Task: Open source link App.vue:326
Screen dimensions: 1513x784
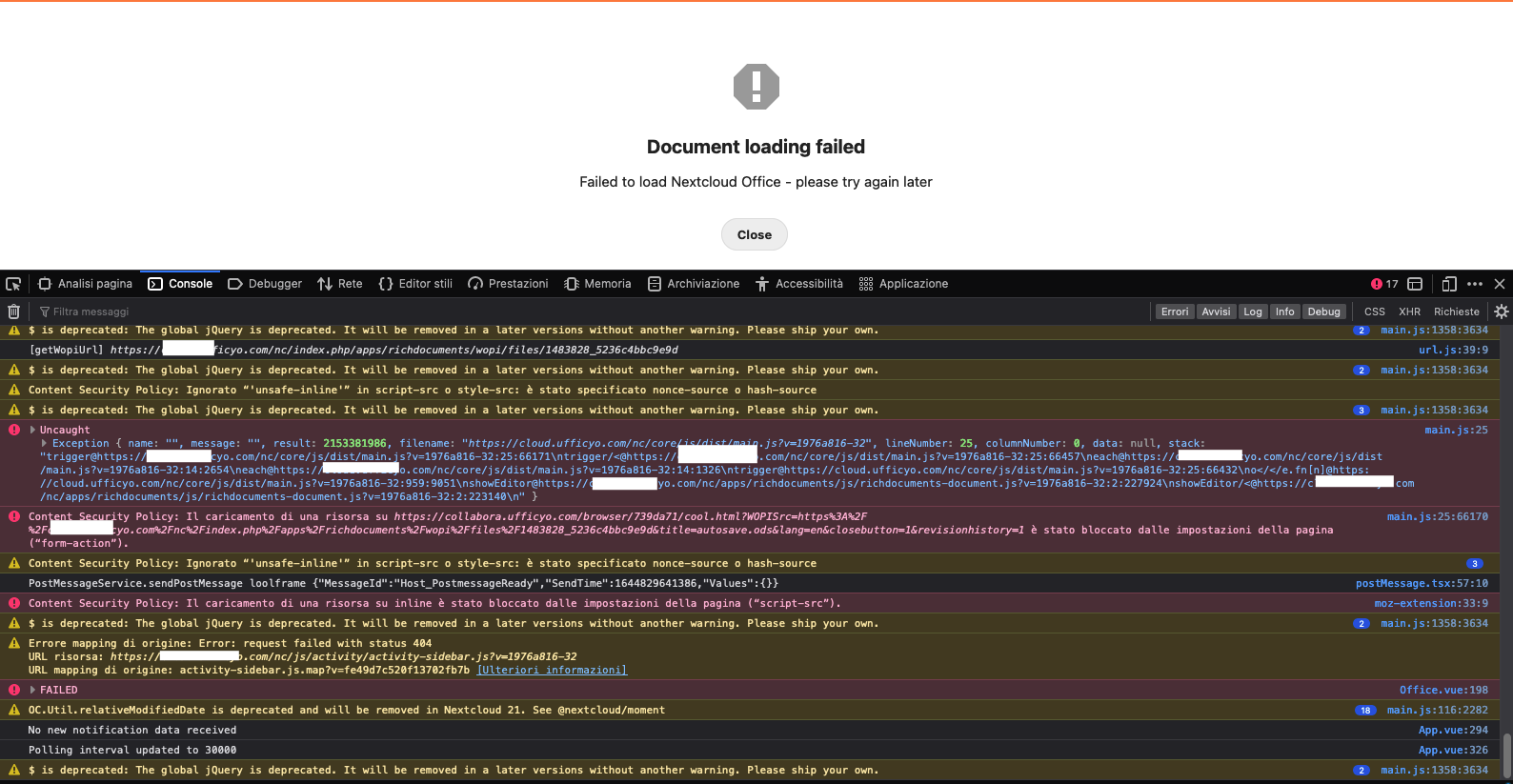Action: click(1453, 750)
